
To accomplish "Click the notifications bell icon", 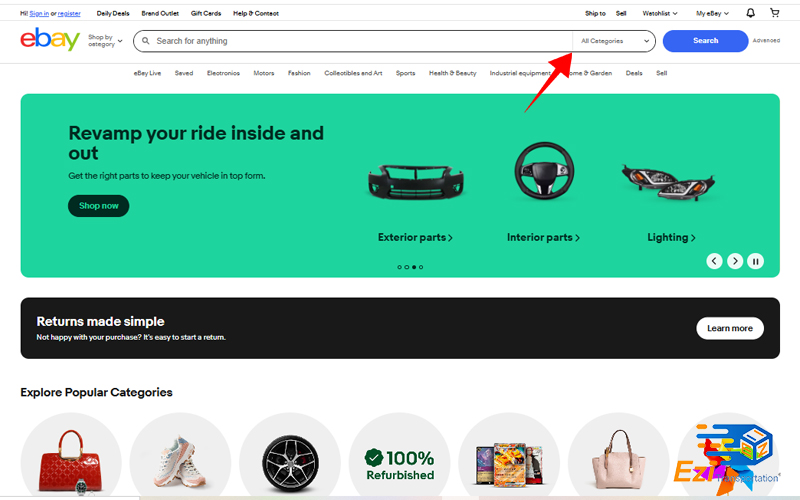I will (751, 13).
